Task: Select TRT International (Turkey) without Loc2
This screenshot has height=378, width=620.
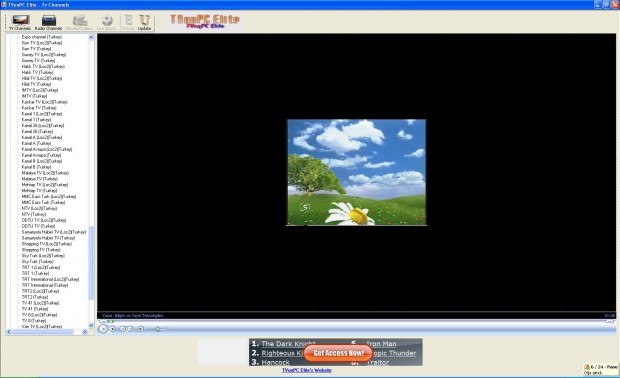Action: (x=45, y=285)
